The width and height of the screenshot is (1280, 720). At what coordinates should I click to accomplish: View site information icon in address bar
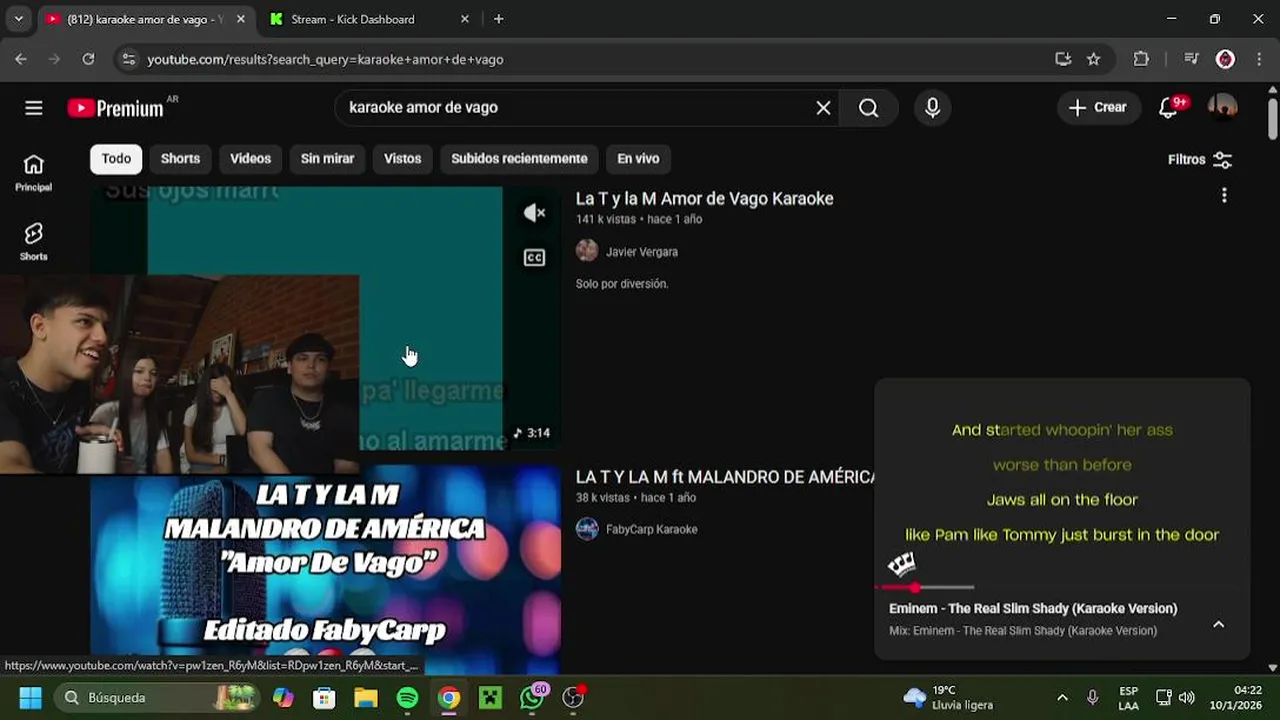pyautogui.click(x=128, y=59)
